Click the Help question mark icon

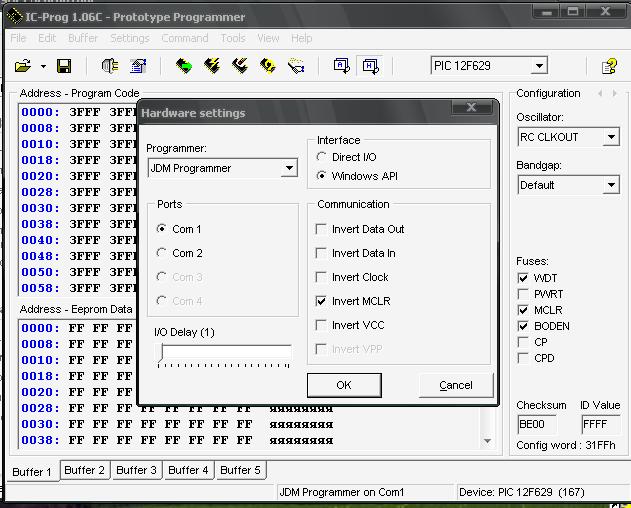tap(609, 66)
